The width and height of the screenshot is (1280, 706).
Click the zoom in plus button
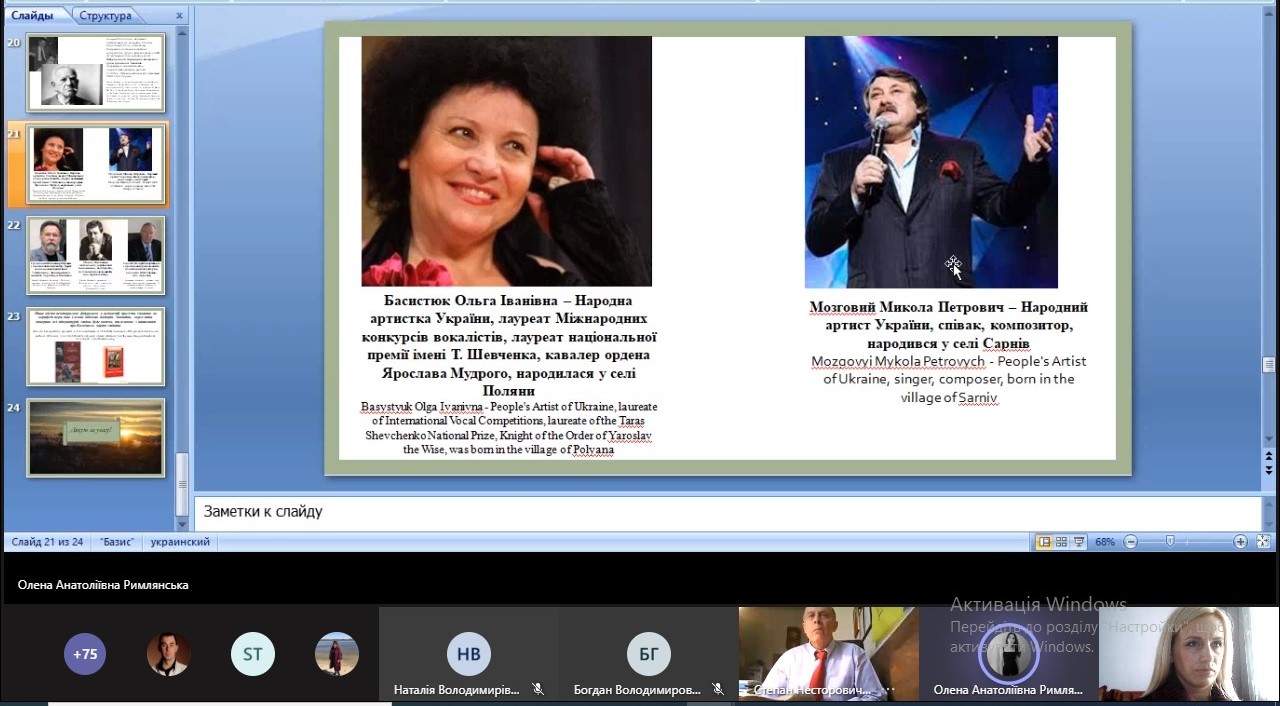(x=1240, y=542)
